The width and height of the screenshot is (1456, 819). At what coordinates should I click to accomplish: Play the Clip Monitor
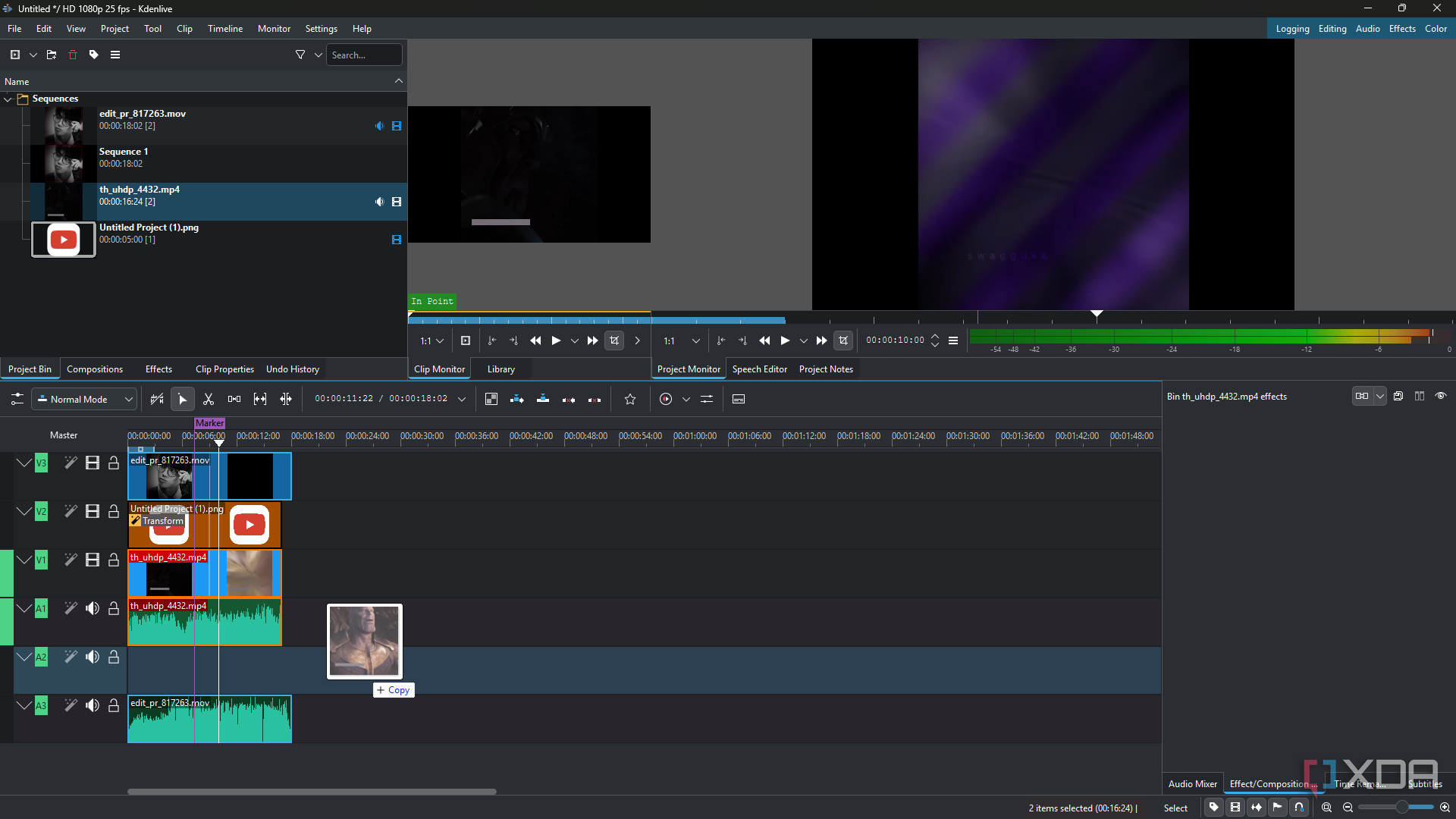pyautogui.click(x=556, y=340)
